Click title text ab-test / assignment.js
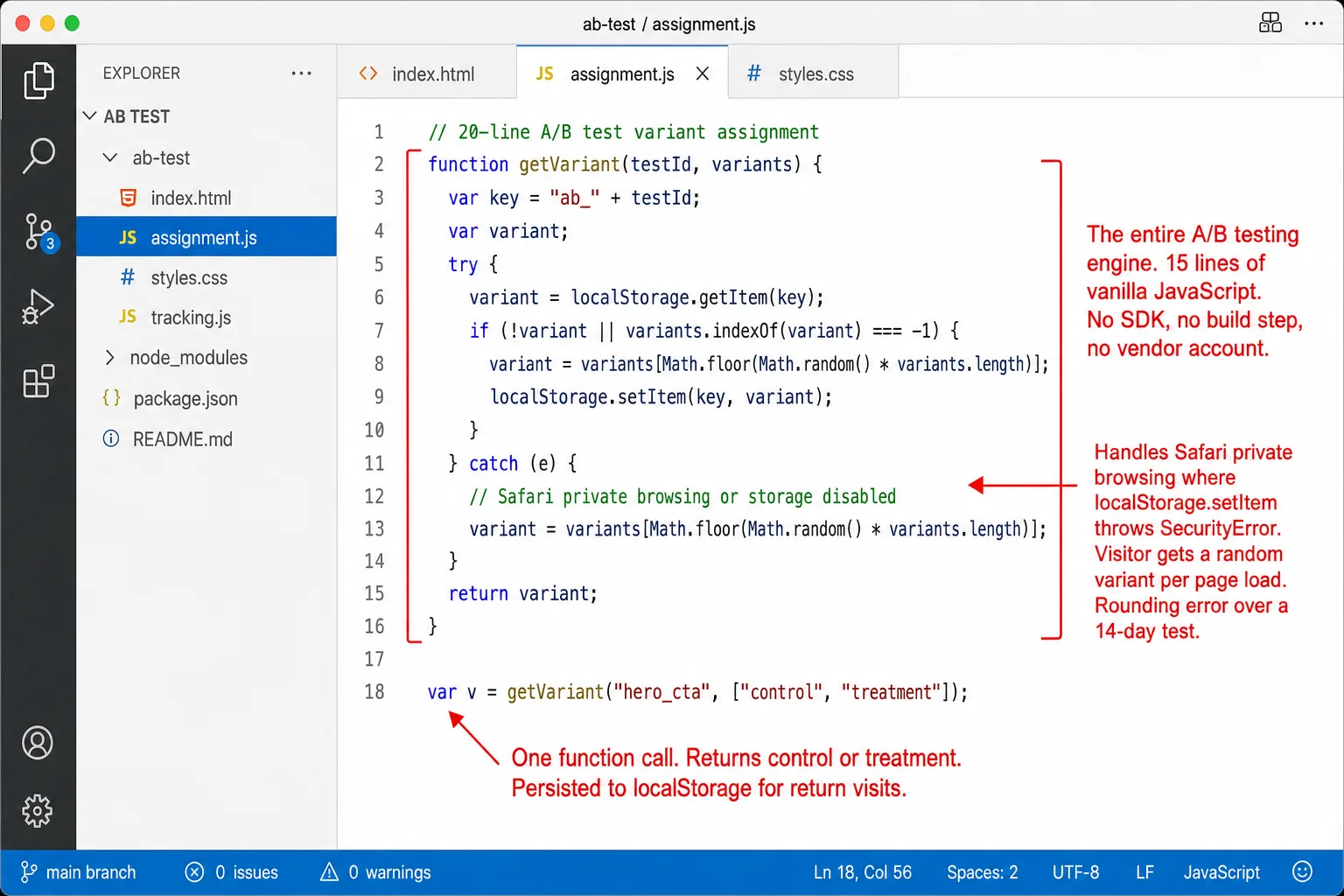 (669, 24)
